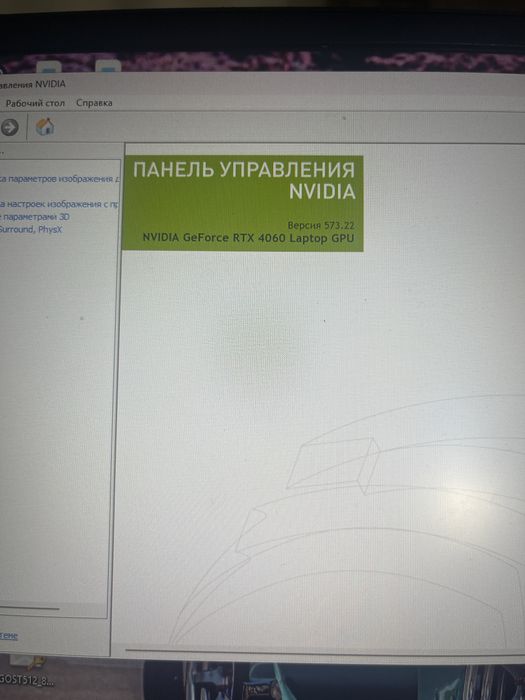
Task: Click the 'NVIDIA GeForce RTX 4060 Laptop GPU' text
Action: coord(248,238)
